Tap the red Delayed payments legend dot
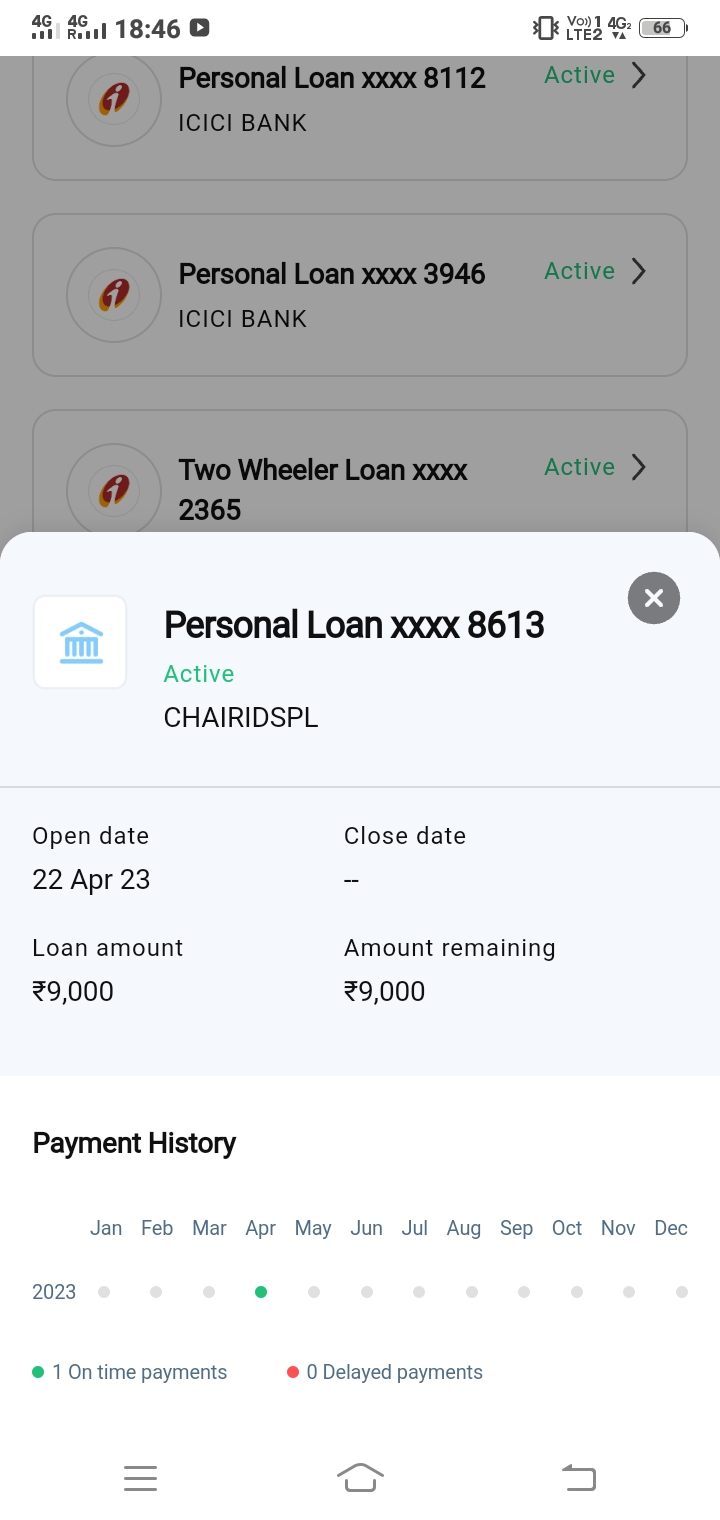This screenshot has height=1520, width=720. (293, 1372)
